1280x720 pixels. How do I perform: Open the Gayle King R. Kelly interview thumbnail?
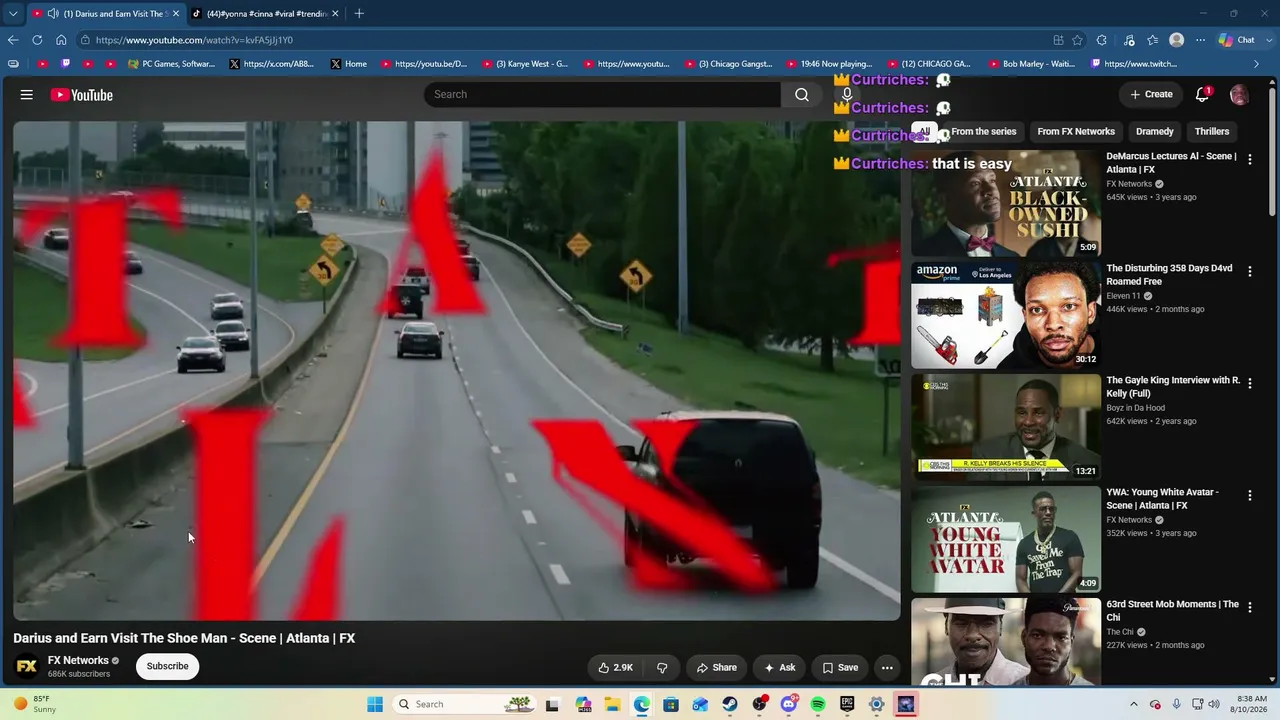tap(1006, 427)
